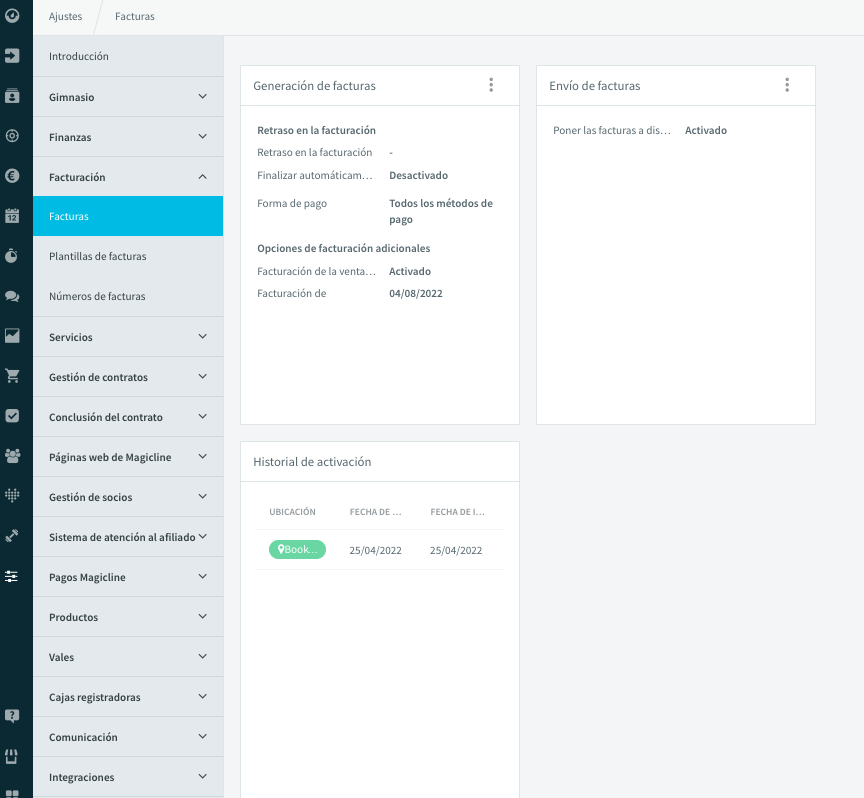Click the shopping cart icon in sidebar
The height and width of the screenshot is (798, 864).
[12, 376]
